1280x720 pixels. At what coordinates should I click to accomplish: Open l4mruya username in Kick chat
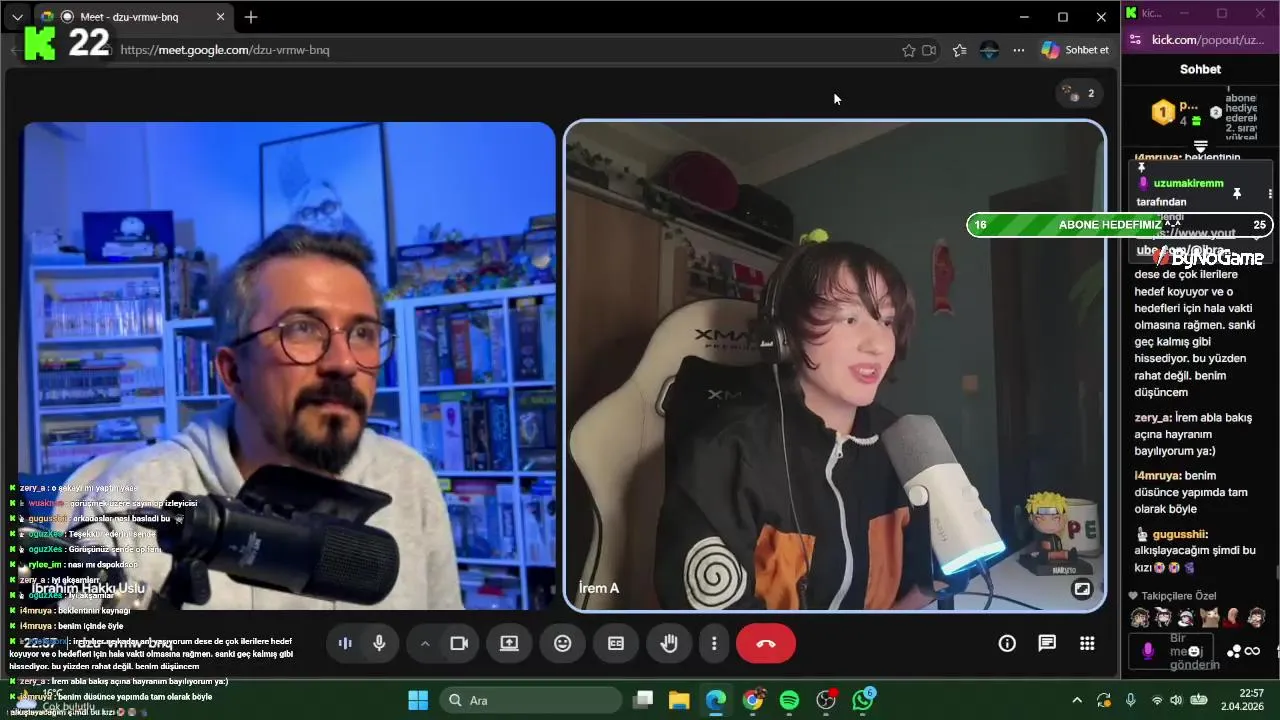pyautogui.click(x=1159, y=476)
